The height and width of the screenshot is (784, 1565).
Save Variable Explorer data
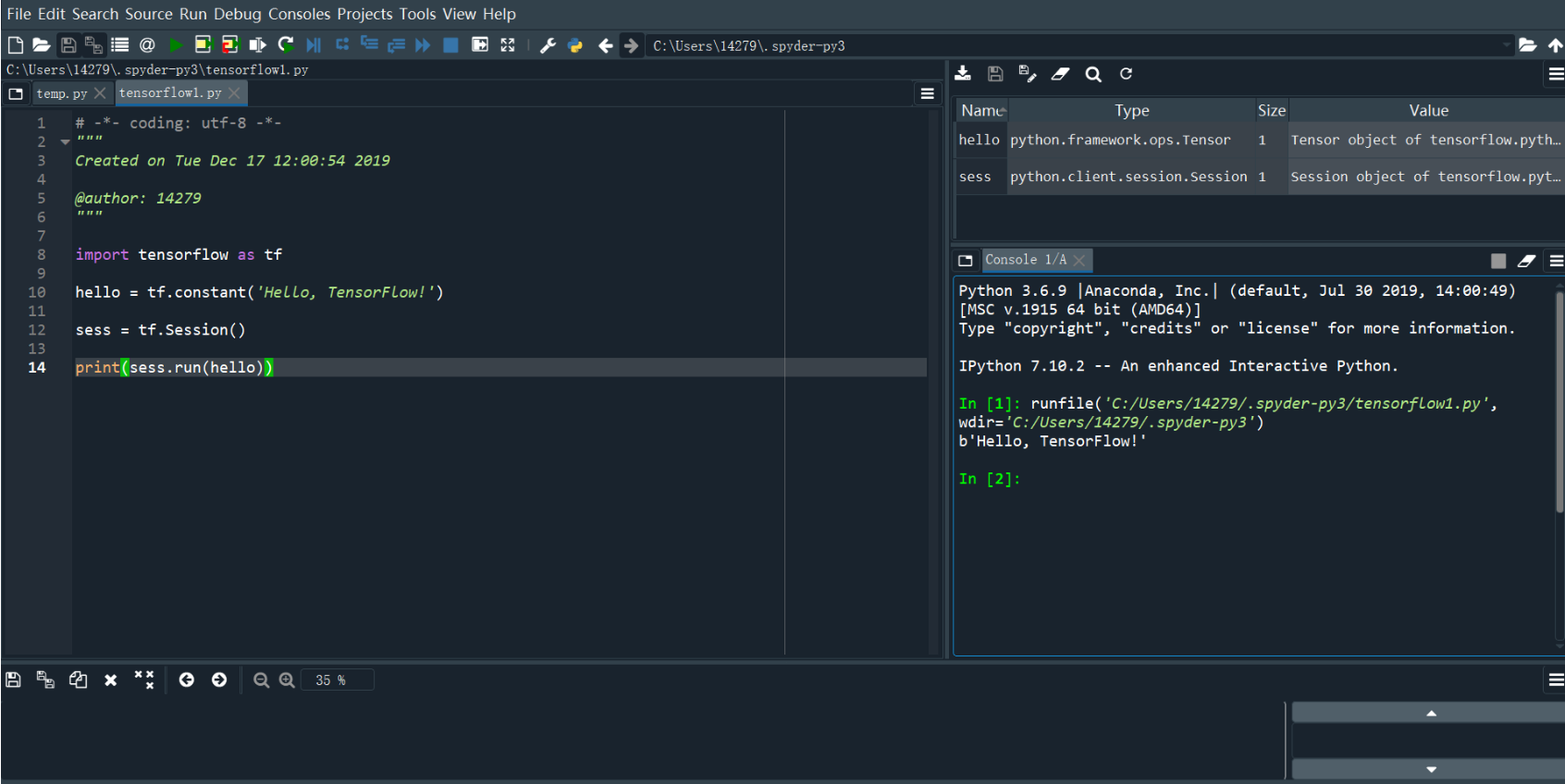[x=995, y=74]
